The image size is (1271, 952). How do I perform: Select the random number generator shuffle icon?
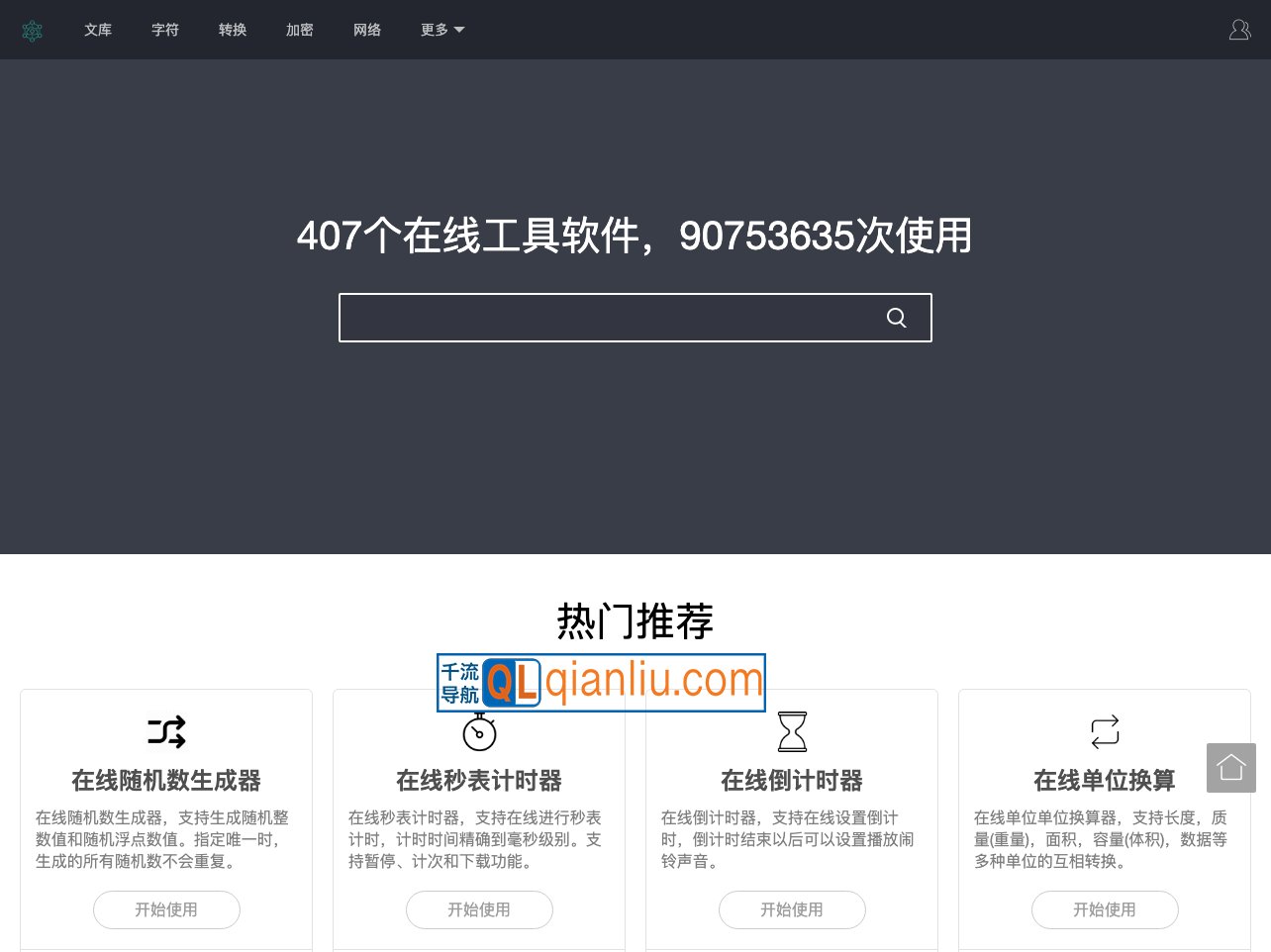click(166, 731)
